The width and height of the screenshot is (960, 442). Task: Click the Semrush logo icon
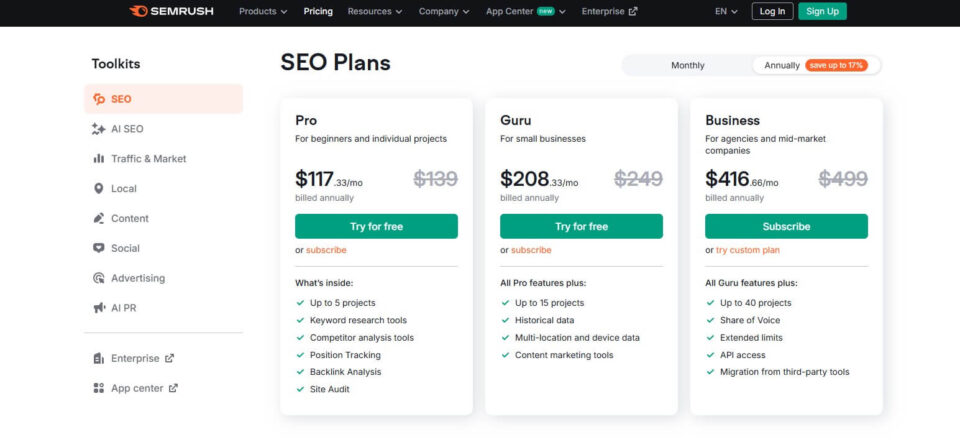click(138, 11)
